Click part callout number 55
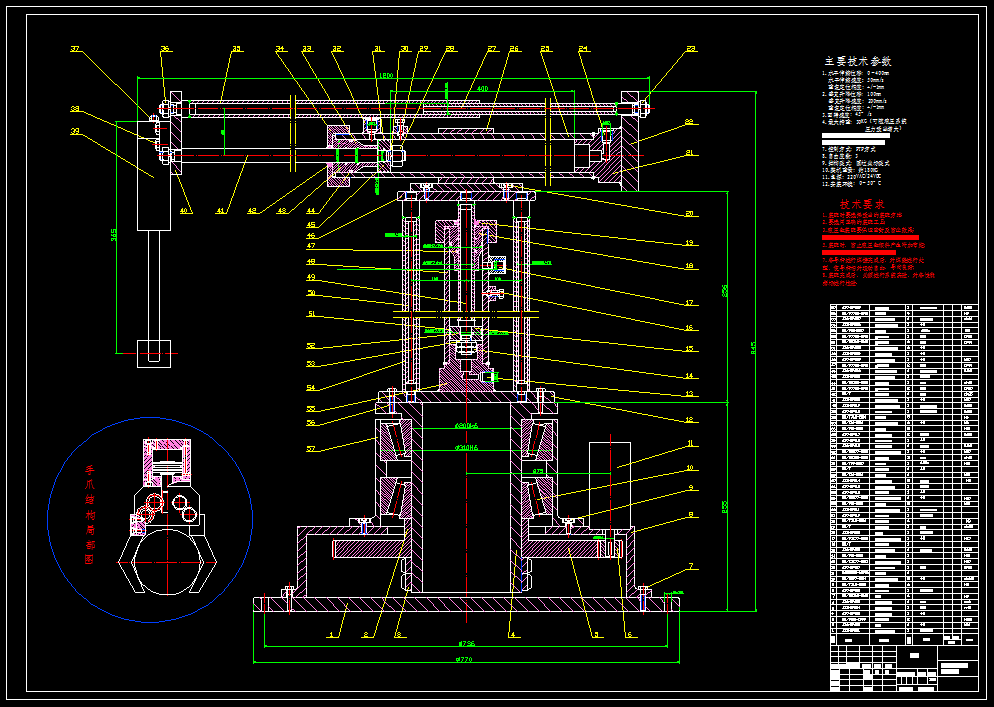Viewport: 994px width, 707px height. pos(311,409)
